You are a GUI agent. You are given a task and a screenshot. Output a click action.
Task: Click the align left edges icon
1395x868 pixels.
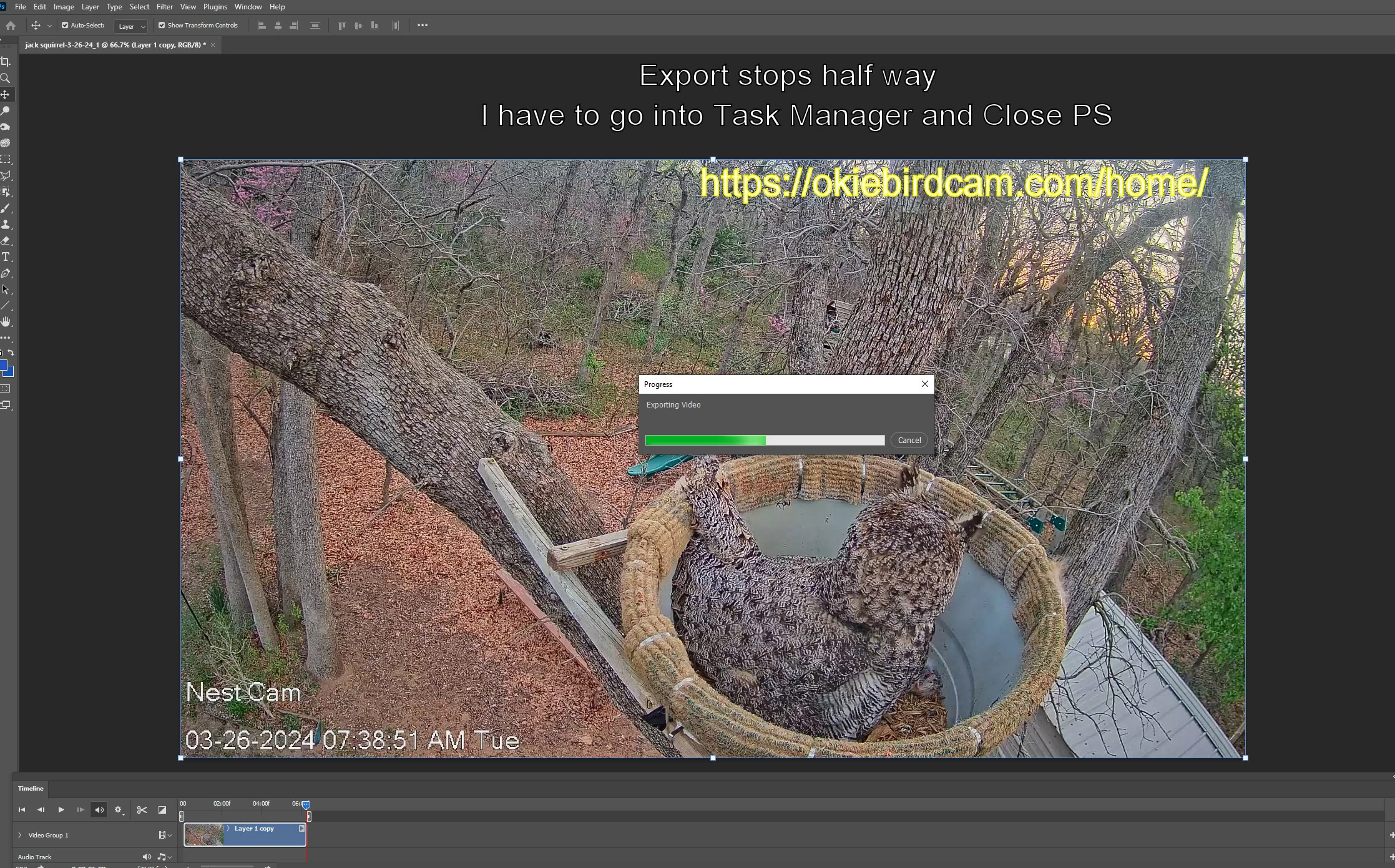[x=262, y=26]
